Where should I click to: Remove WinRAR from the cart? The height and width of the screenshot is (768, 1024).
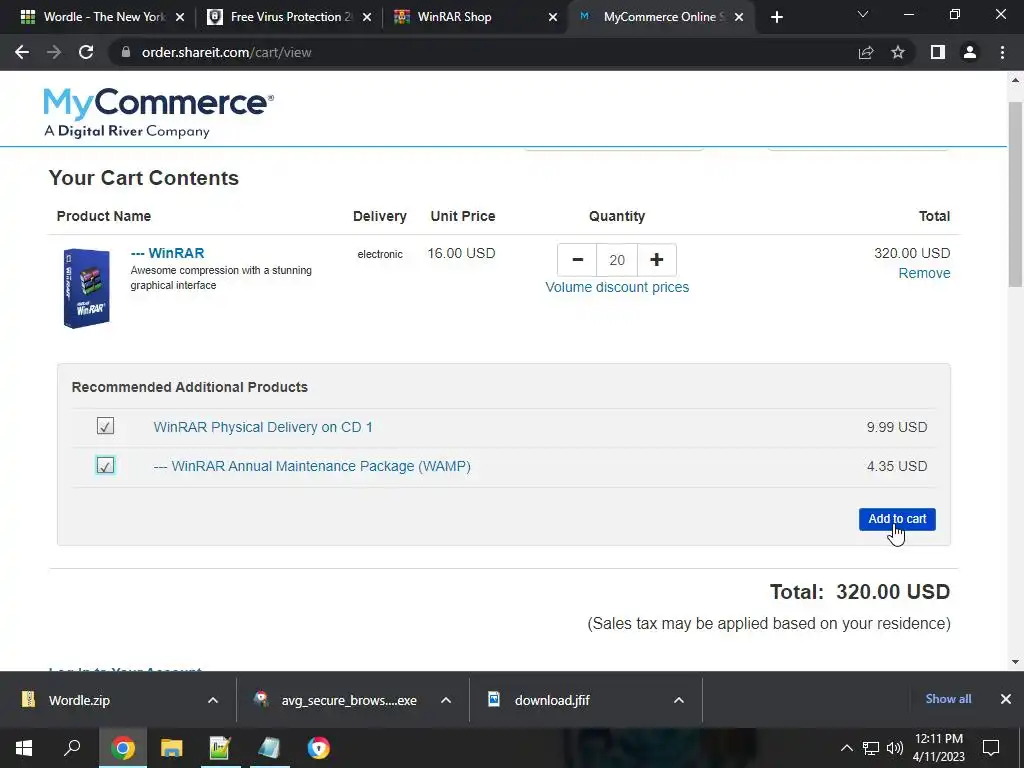pyautogui.click(x=924, y=273)
